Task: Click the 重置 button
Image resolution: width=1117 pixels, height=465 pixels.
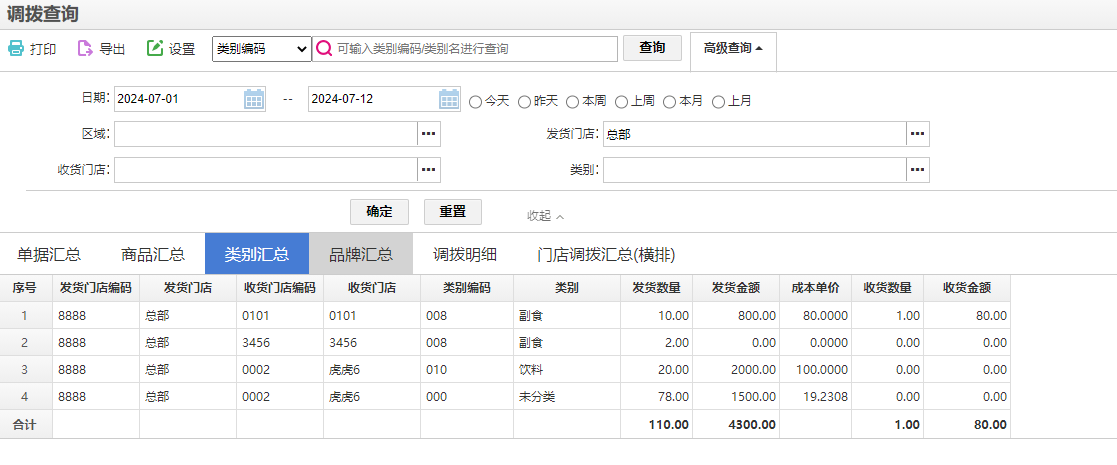Action: (x=452, y=211)
